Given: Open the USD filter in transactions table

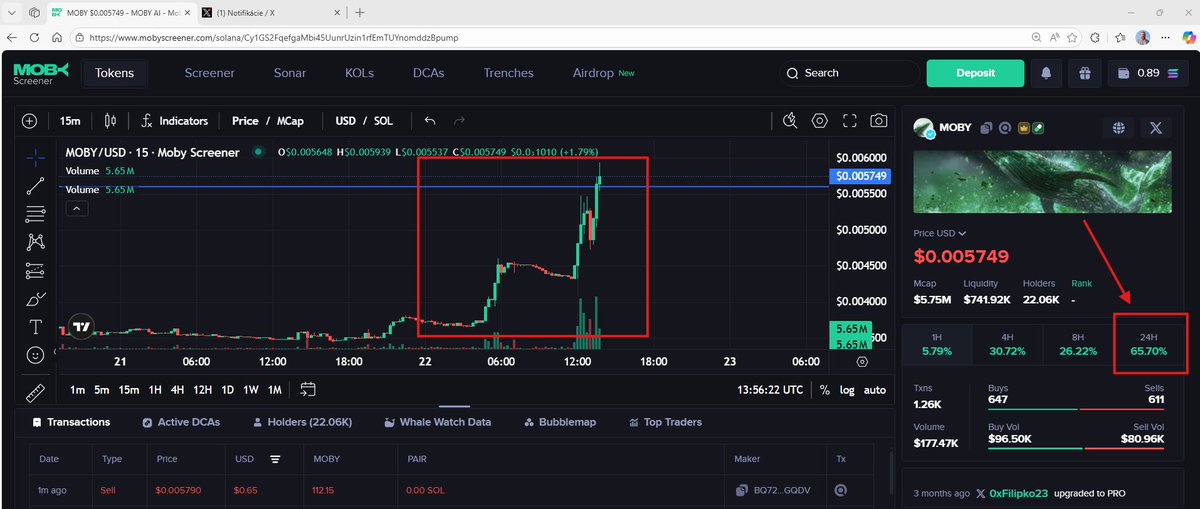Looking at the screenshot, I should click(275, 459).
